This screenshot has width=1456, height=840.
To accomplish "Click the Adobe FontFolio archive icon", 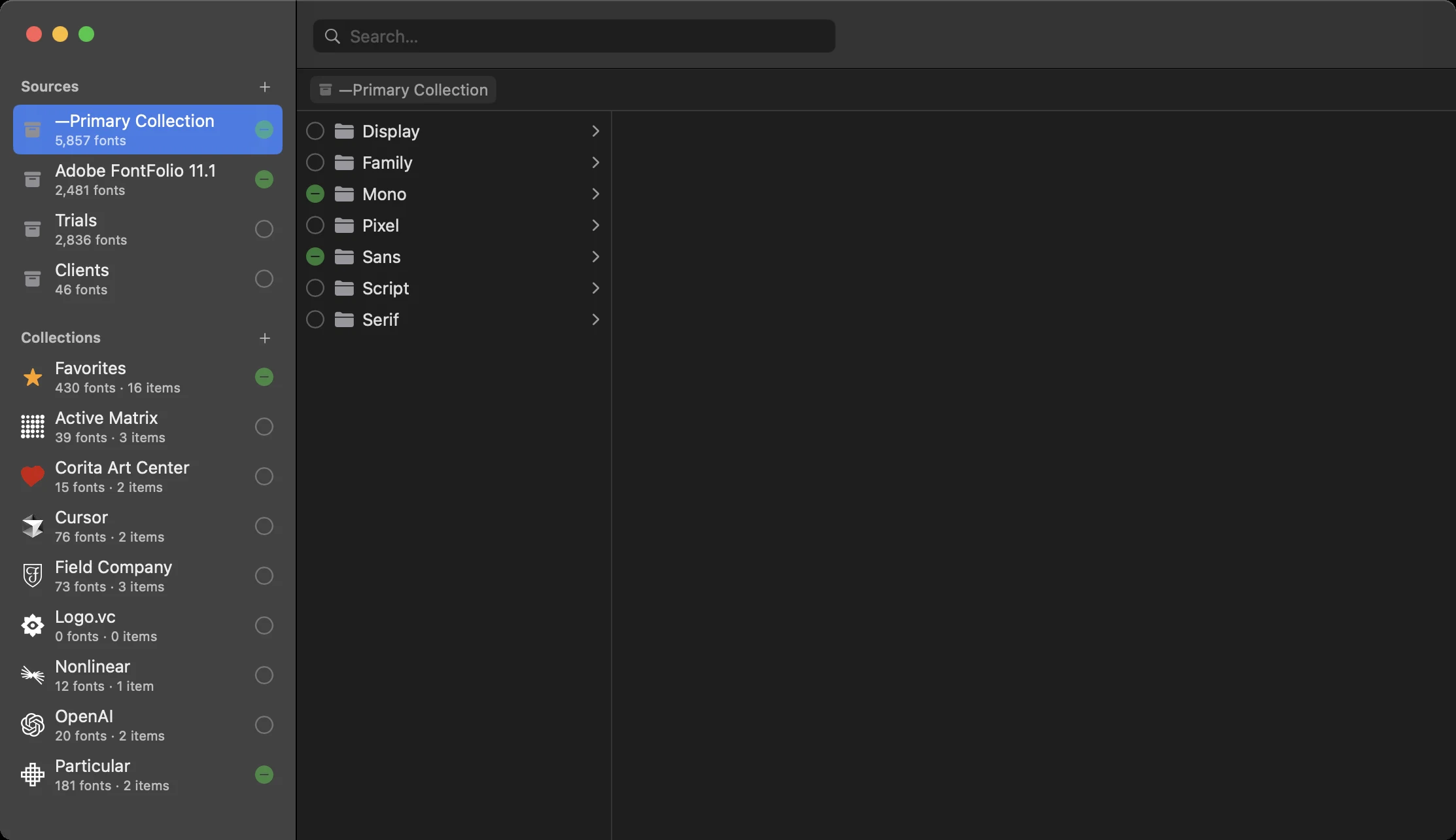I will point(32,179).
